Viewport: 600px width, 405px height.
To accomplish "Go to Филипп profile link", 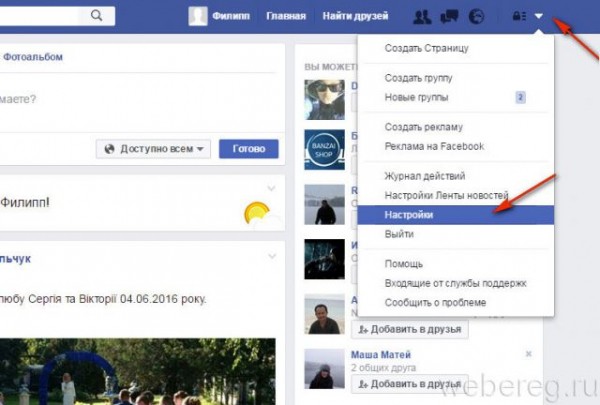I will point(231,16).
